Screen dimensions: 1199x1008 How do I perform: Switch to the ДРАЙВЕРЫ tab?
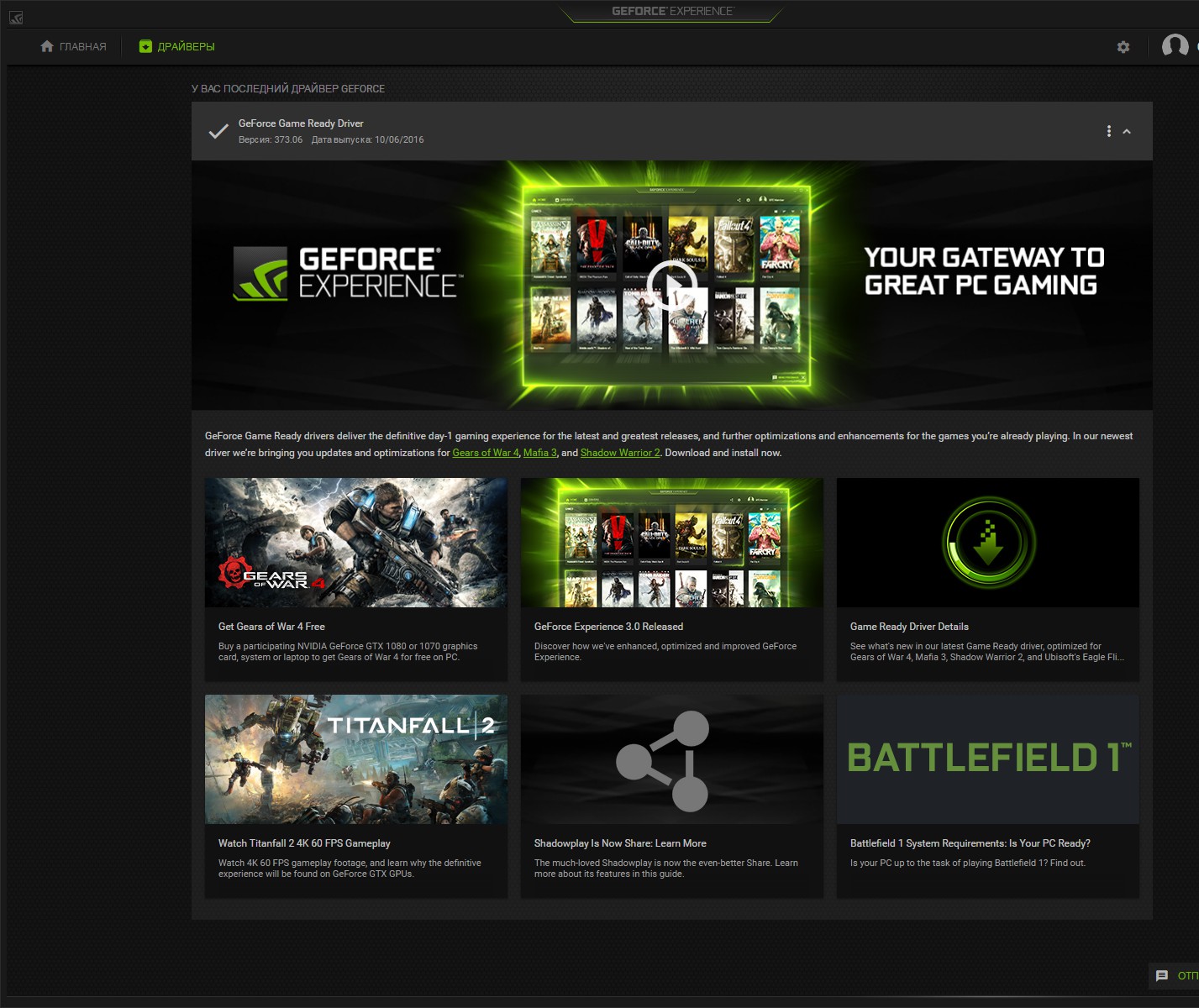pos(176,46)
